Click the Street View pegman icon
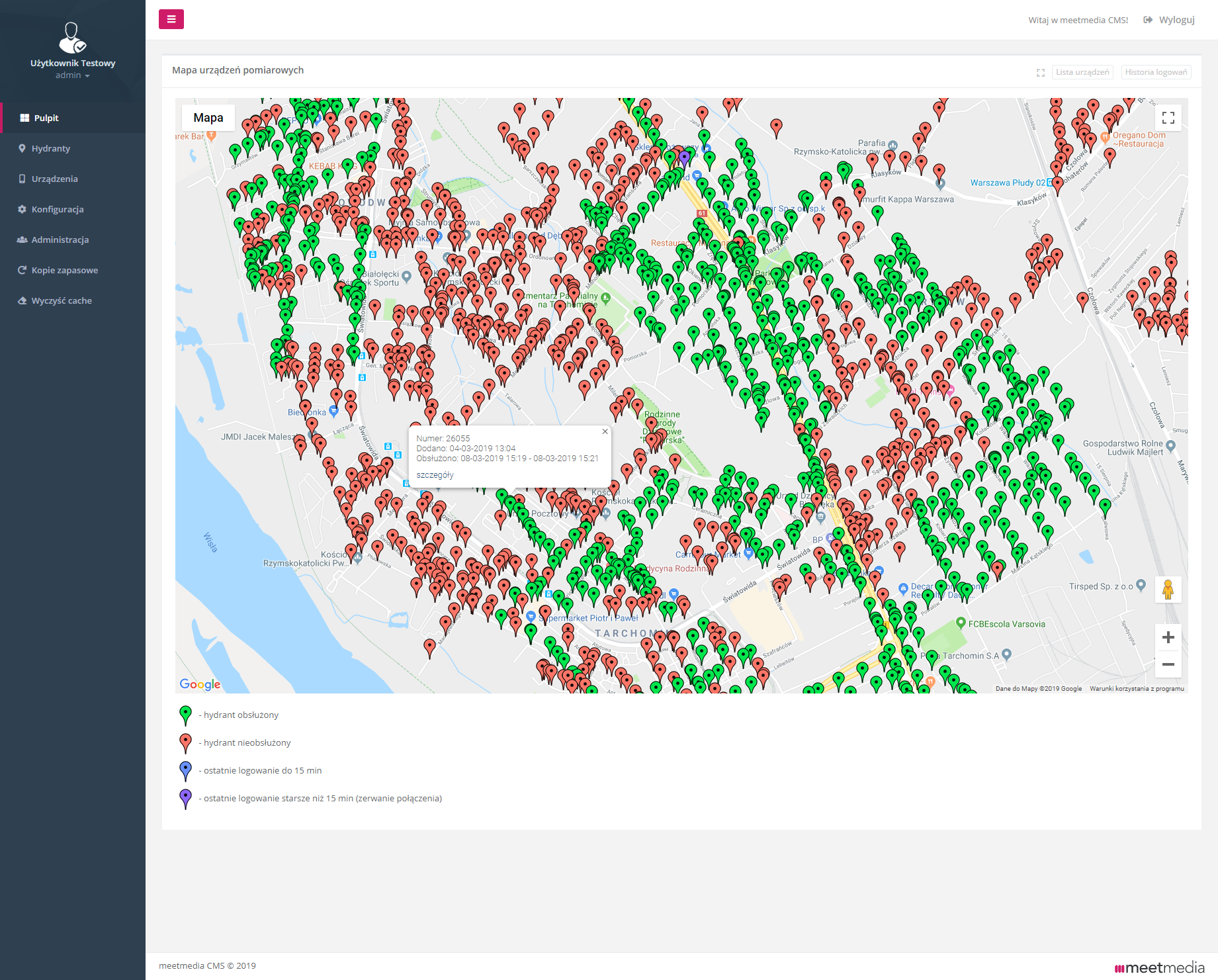The height and width of the screenshot is (980, 1218). click(1168, 589)
